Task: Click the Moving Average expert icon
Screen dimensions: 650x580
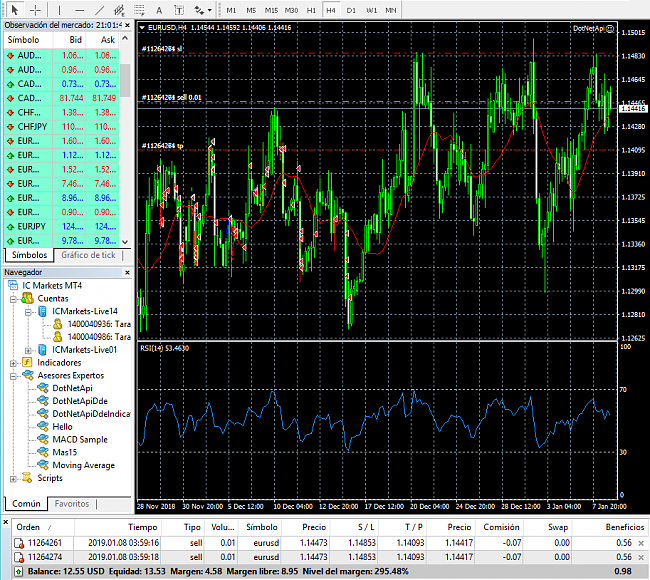Action: tap(43, 465)
